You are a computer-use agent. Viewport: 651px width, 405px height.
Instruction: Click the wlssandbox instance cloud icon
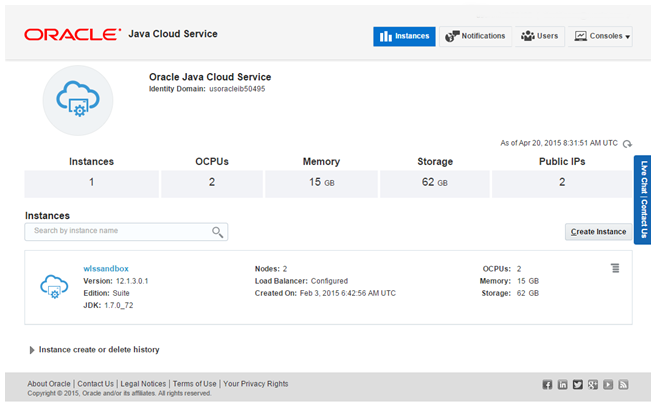(x=53, y=285)
